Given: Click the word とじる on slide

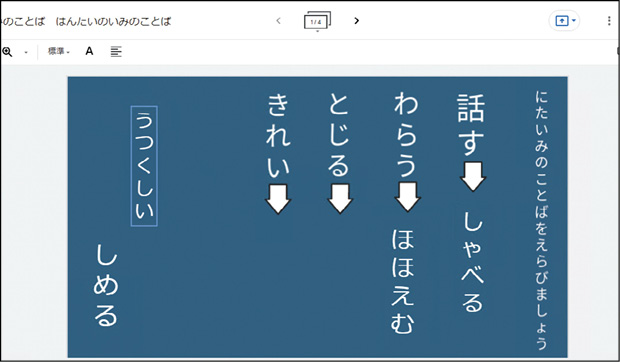Looking at the screenshot, I should pyautogui.click(x=339, y=134).
